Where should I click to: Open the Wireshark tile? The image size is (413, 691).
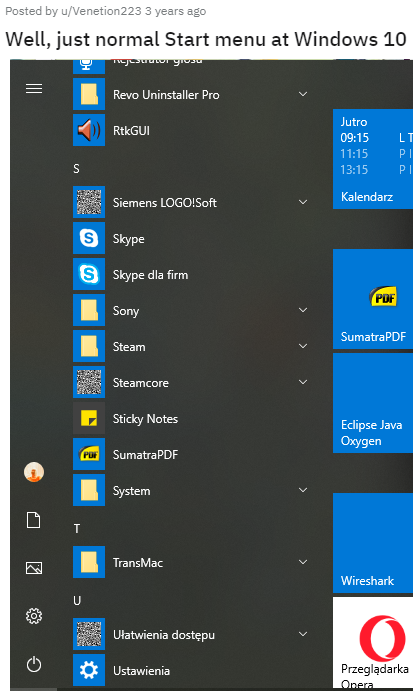pos(373,543)
